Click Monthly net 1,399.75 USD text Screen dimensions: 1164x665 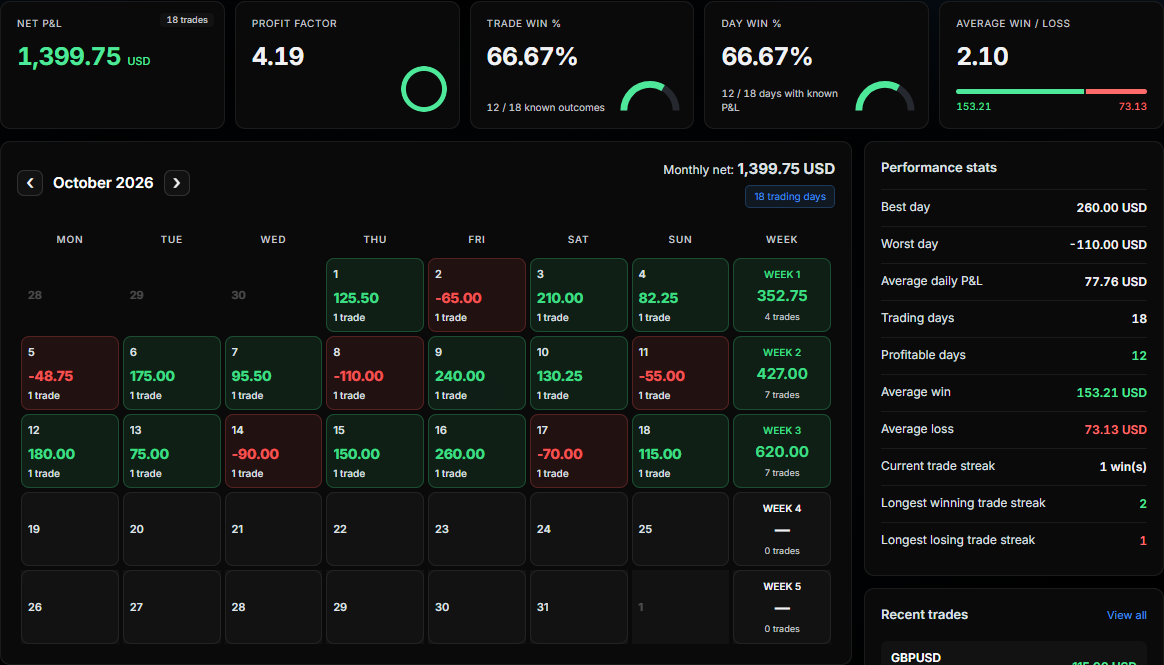[x=749, y=169]
